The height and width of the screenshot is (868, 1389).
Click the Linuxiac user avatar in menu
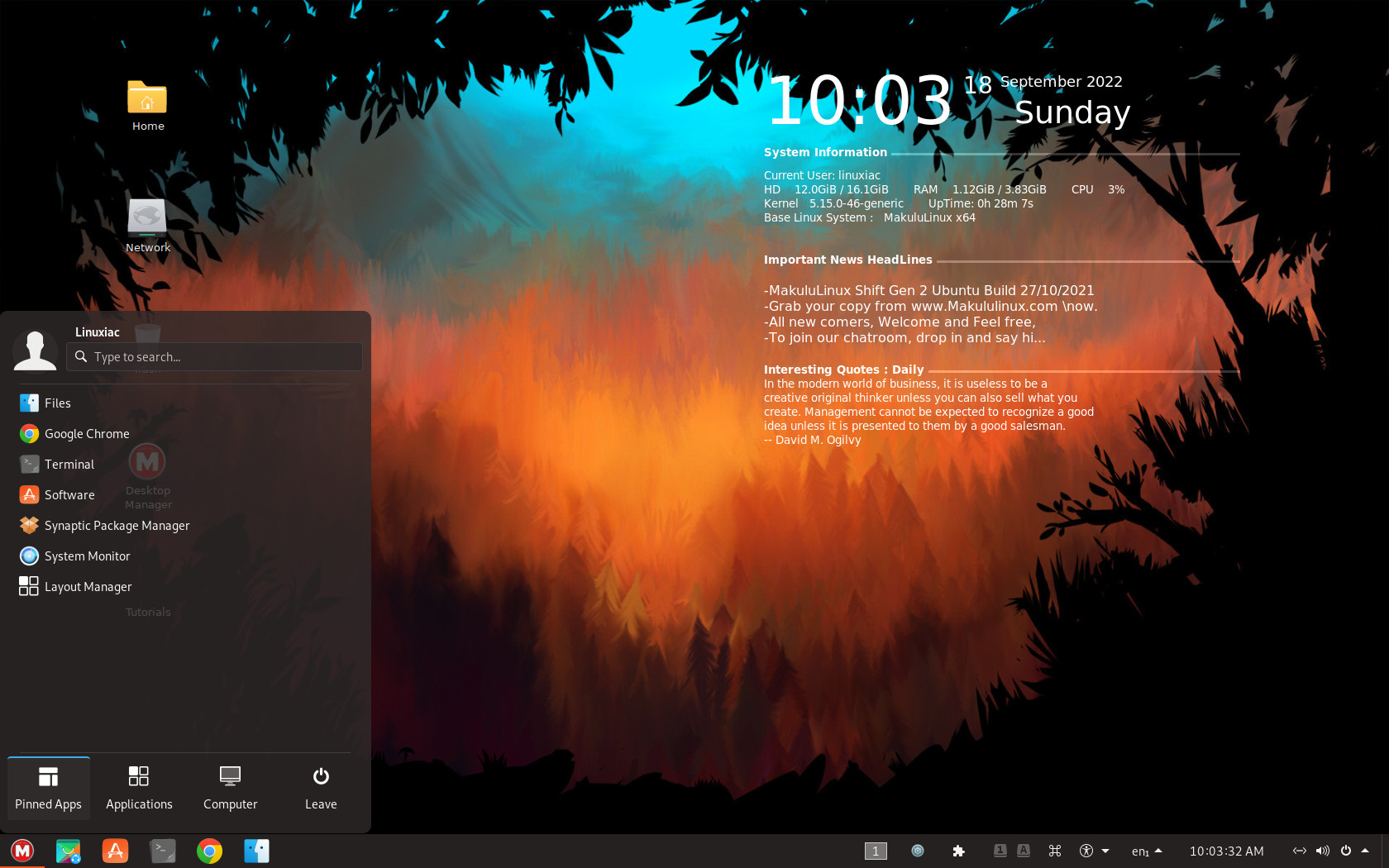click(x=35, y=351)
